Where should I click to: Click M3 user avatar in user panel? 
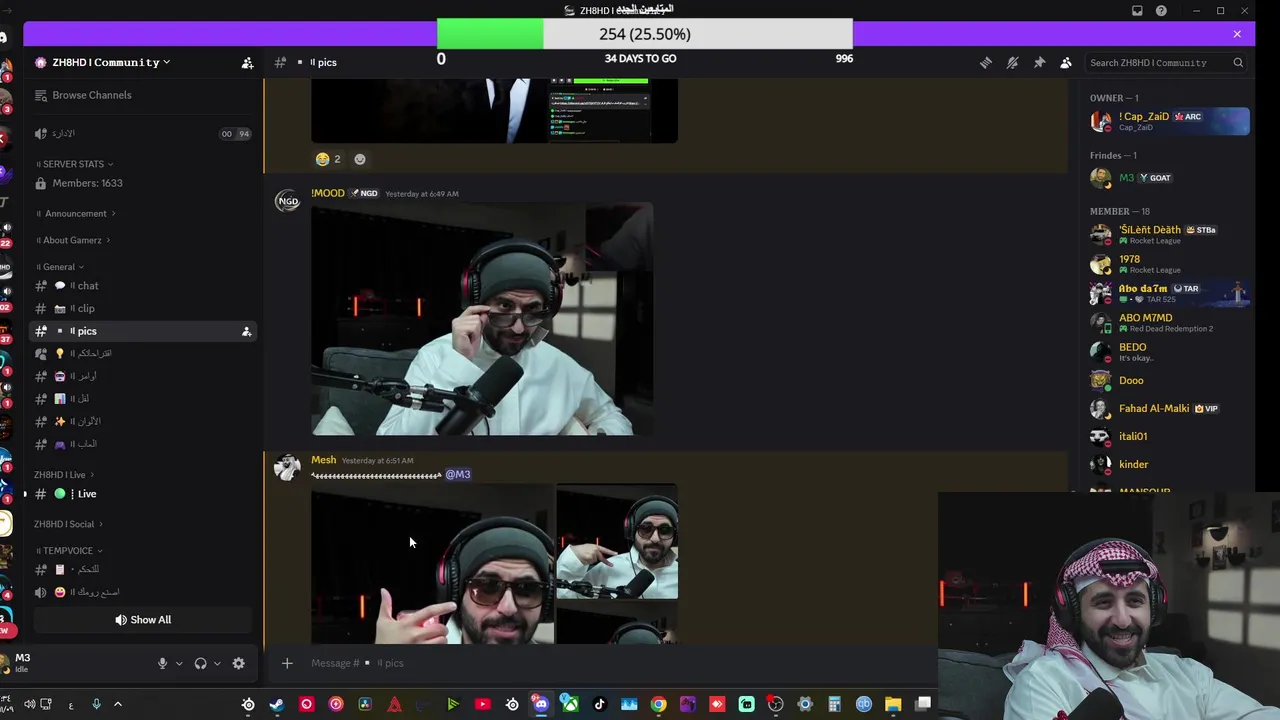(x=5, y=663)
